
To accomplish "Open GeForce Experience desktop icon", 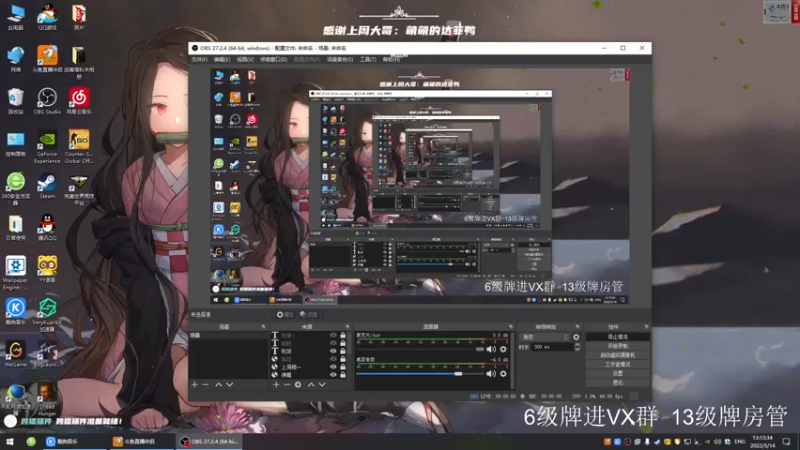I will pyautogui.click(x=47, y=146).
